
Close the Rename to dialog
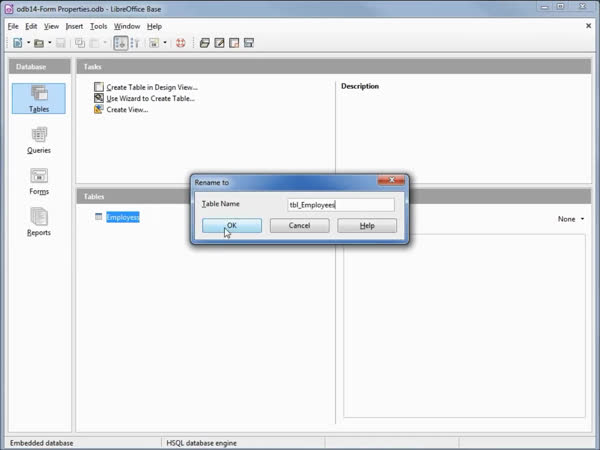click(x=391, y=180)
